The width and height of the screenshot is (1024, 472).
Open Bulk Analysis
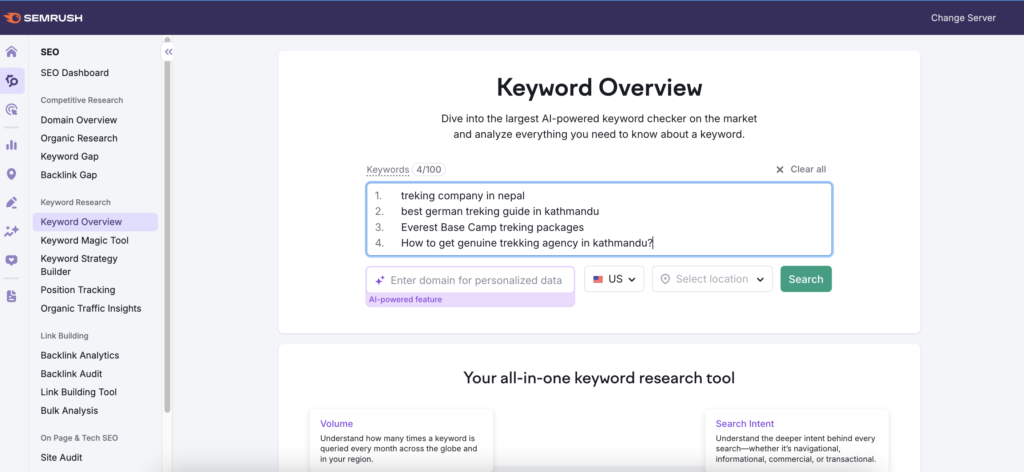pos(69,411)
